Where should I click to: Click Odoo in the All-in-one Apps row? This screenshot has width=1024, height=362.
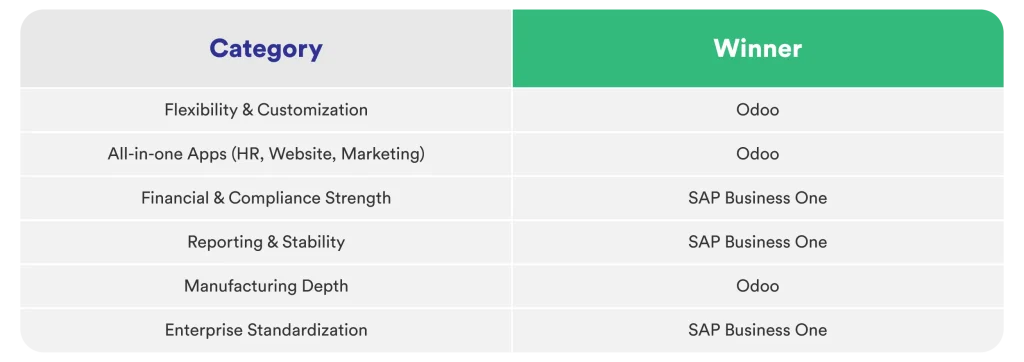[x=758, y=154]
